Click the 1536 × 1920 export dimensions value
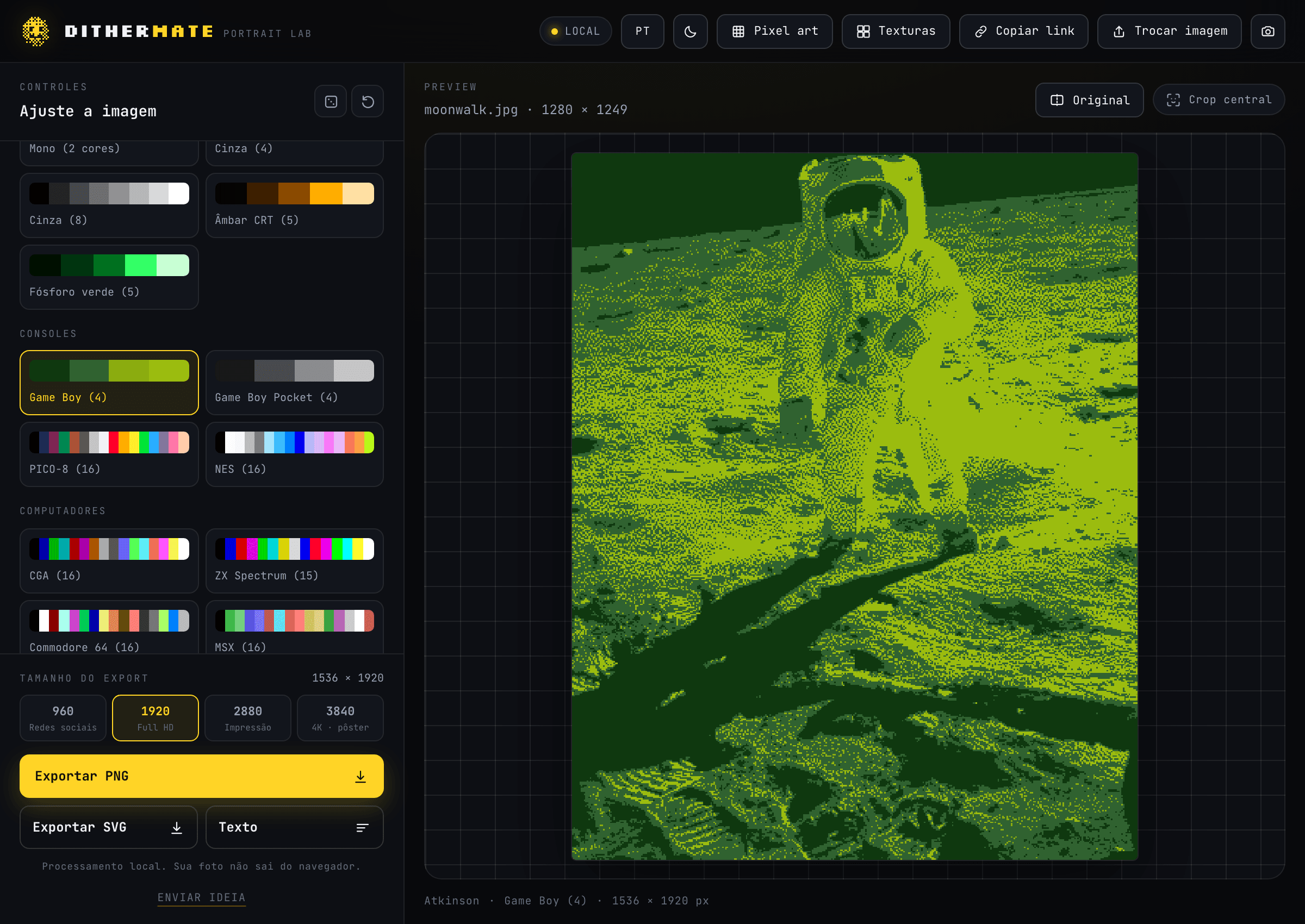This screenshot has width=1305, height=924. 348,678
